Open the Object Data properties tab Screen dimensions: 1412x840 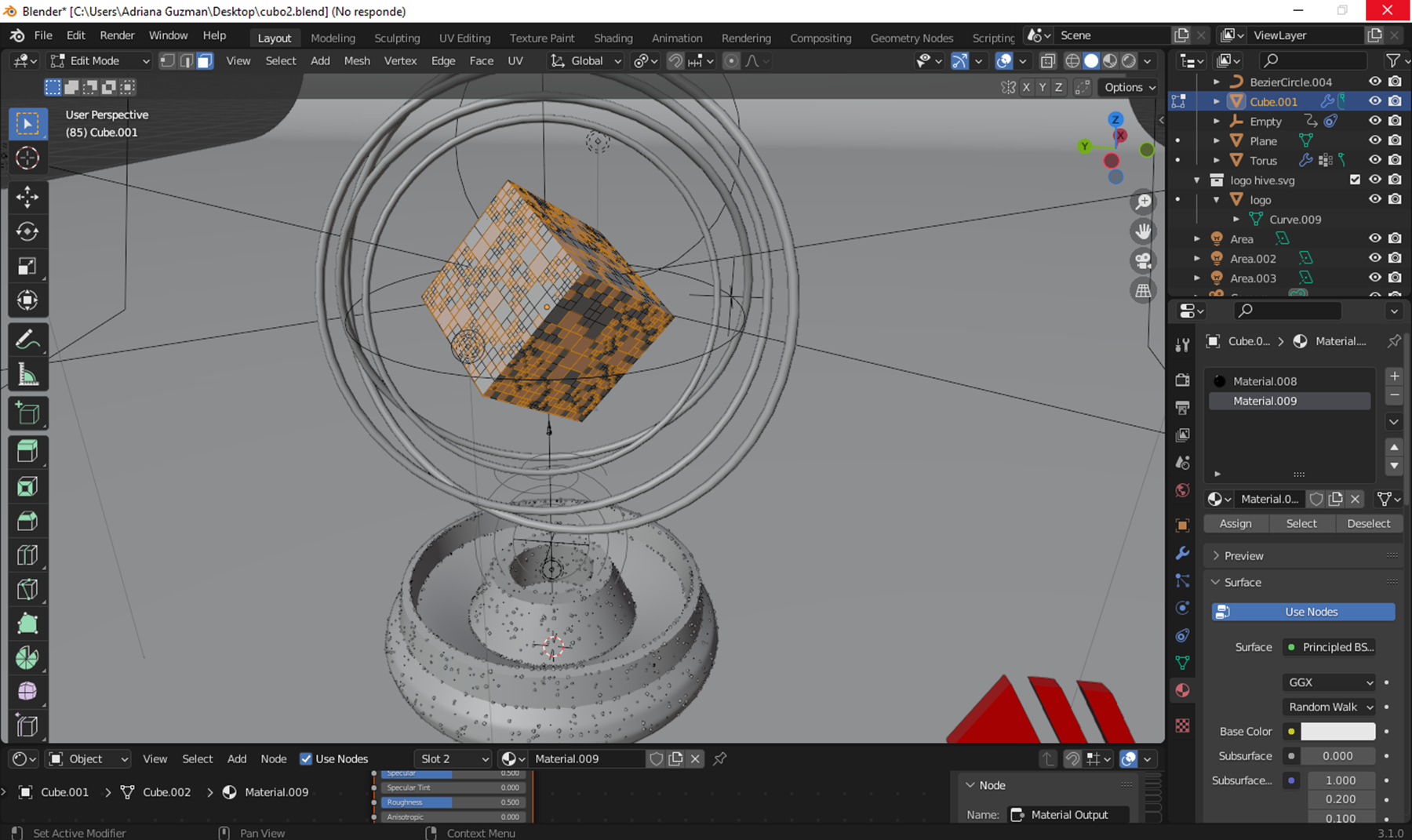pos(1182,663)
